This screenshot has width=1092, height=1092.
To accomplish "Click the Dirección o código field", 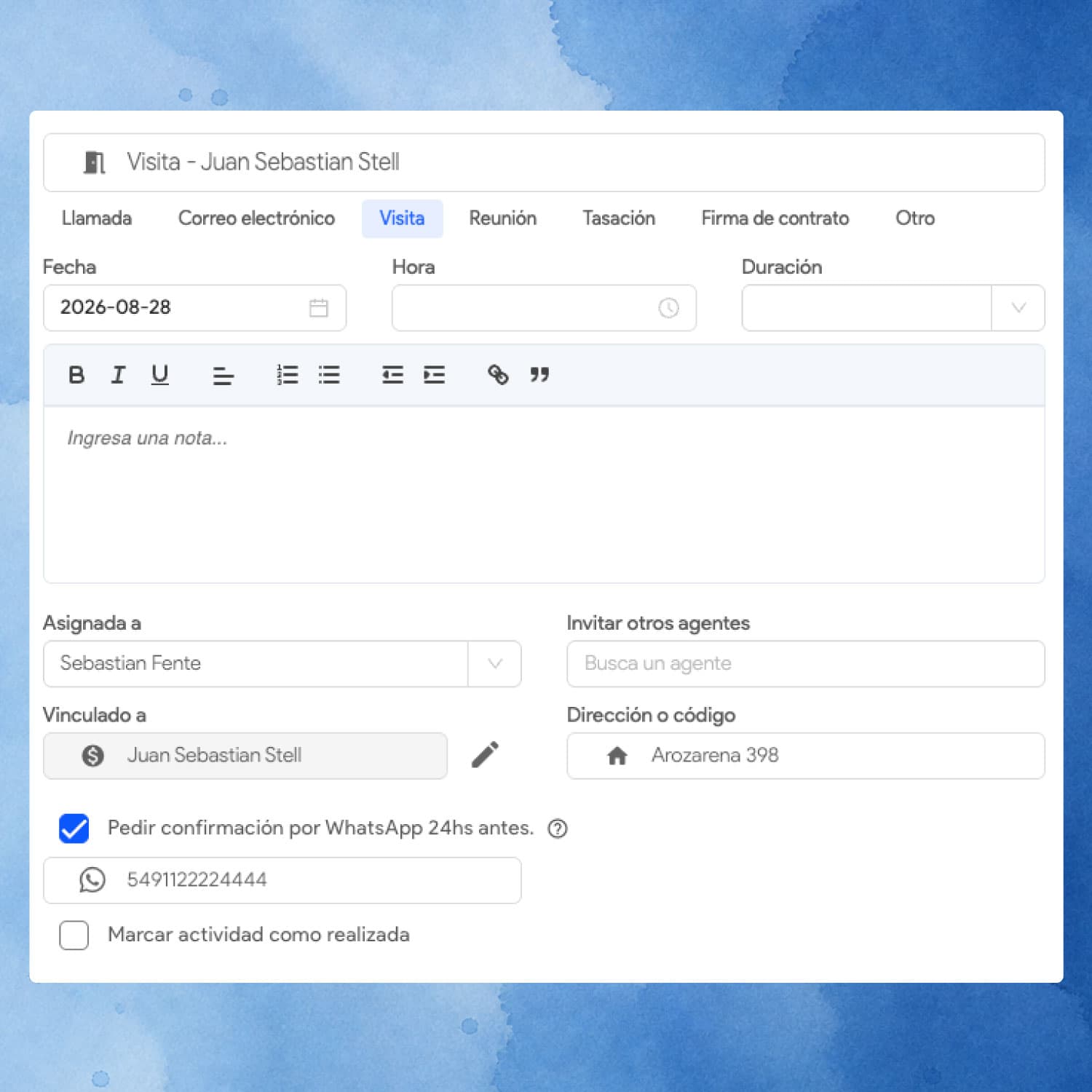I will click(x=806, y=756).
